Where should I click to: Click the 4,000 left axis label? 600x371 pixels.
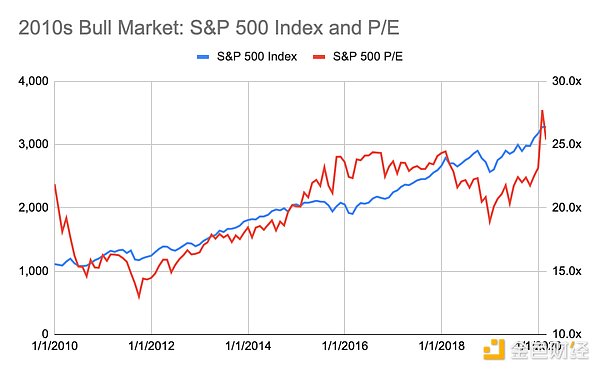[34, 81]
